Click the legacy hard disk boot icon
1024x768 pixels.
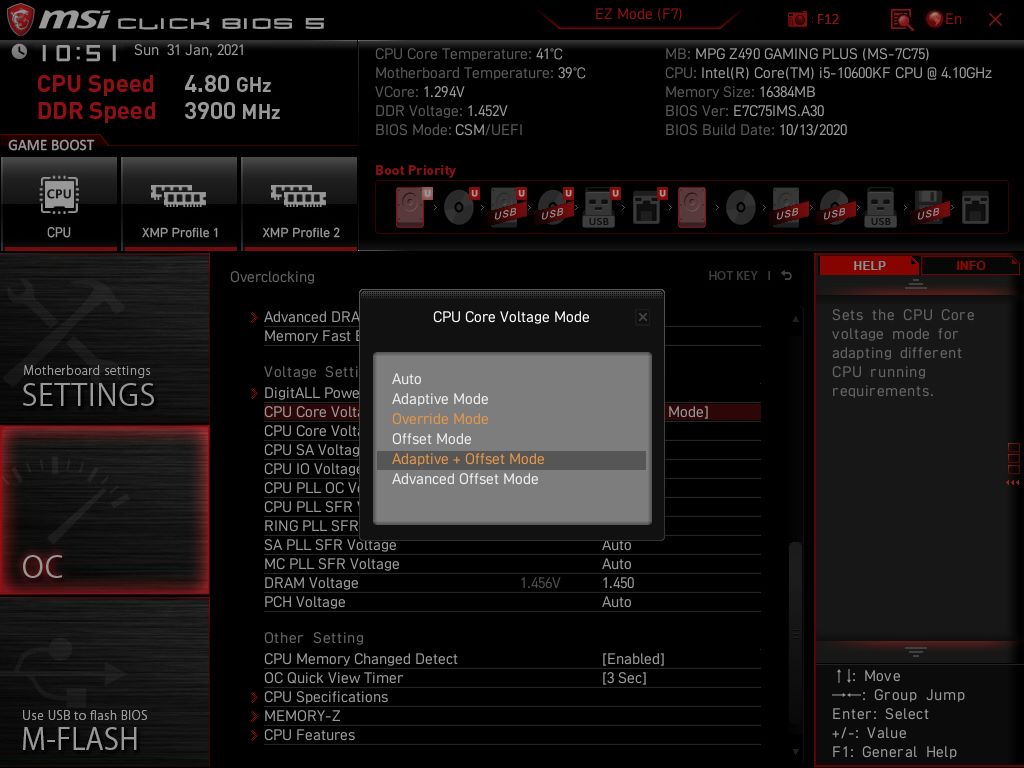(x=692, y=207)
